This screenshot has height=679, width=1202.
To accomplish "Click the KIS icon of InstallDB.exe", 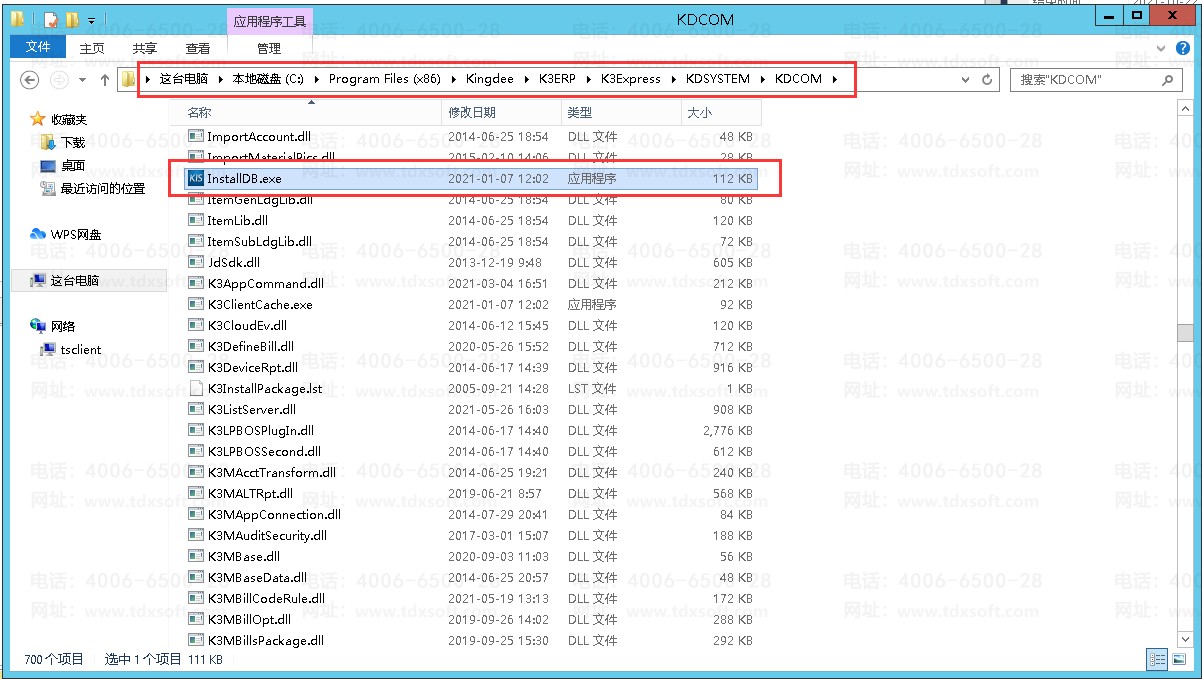I will coord(196,179).
